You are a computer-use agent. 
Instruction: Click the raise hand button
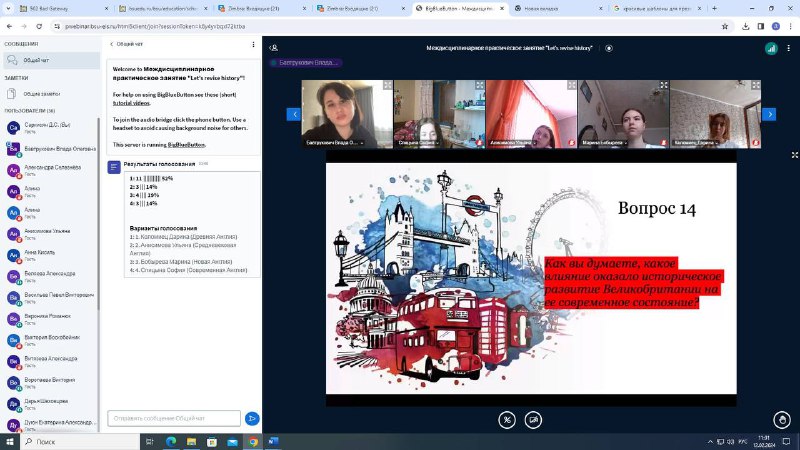point(782,420)
